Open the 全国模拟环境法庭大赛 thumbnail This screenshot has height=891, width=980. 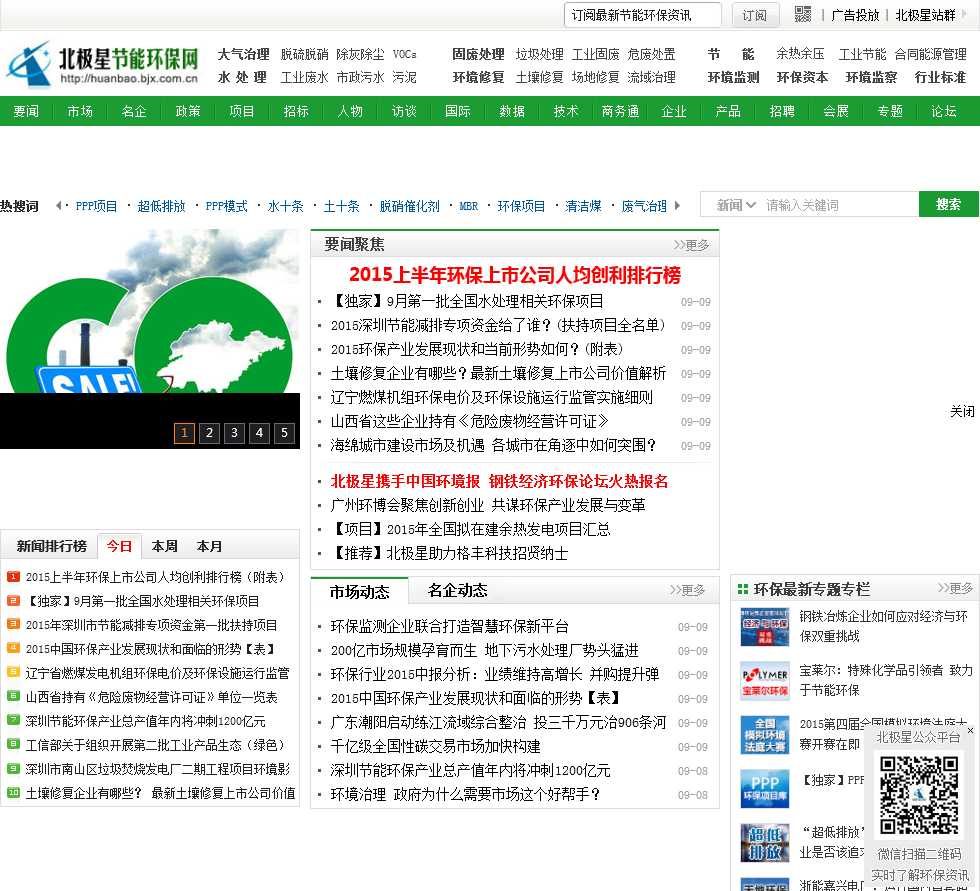[764, 735]
